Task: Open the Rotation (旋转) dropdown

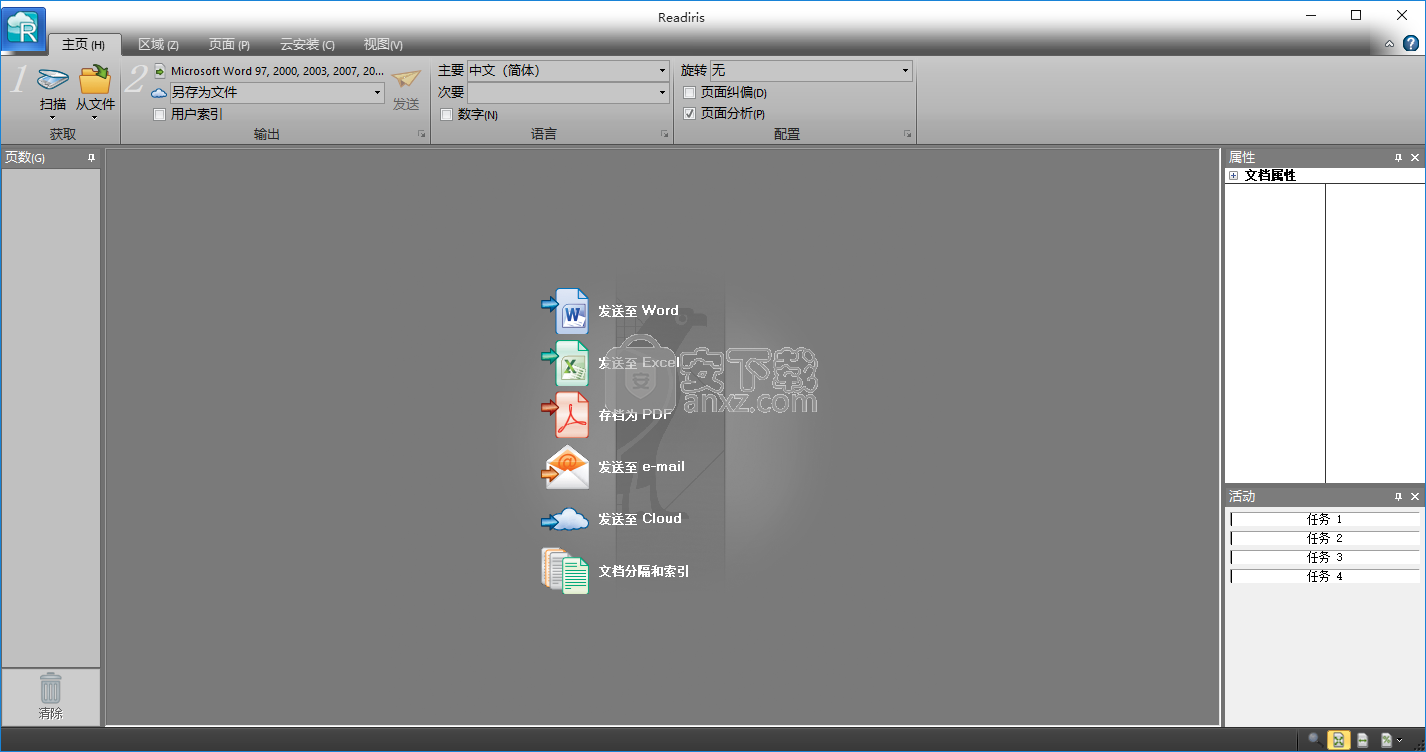Action: [905, 71]
